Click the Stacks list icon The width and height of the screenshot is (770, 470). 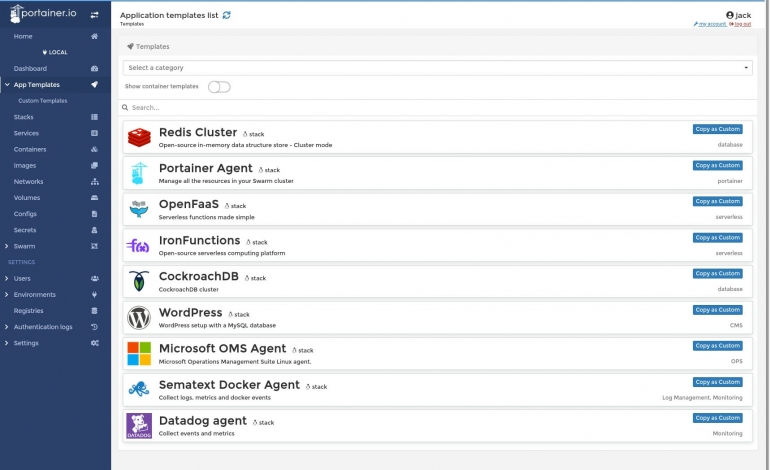pyautogui.click(x=94, y=117)
